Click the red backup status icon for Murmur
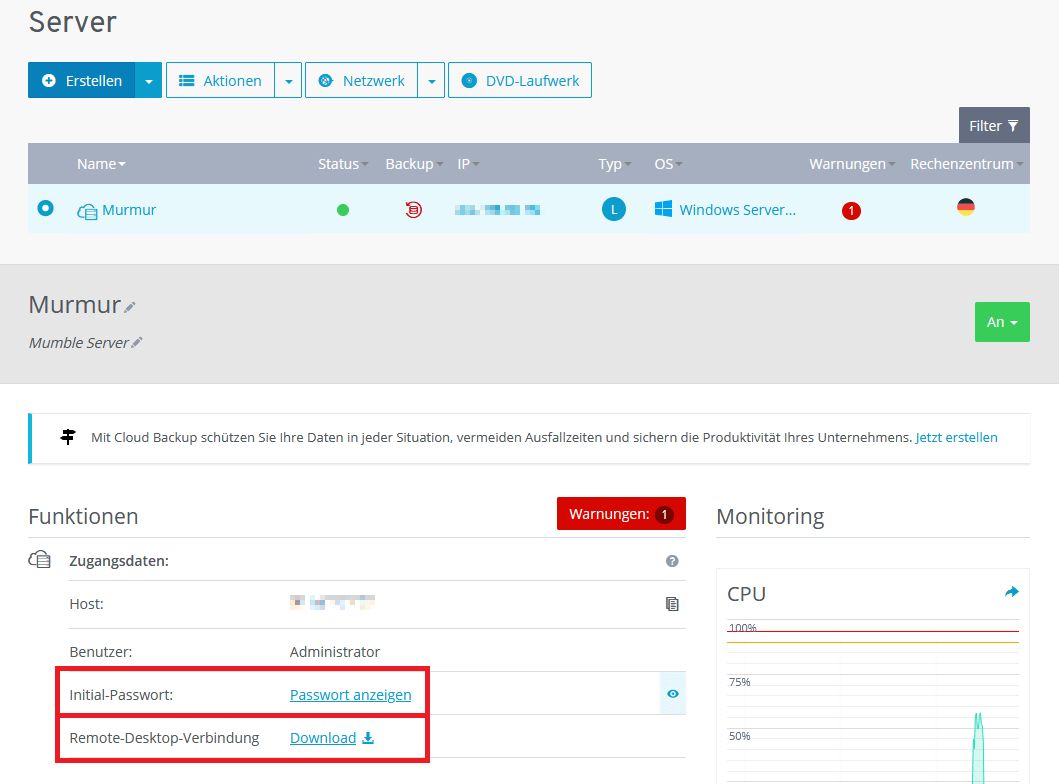The image size is (1059, 784). tap(413, 210)
